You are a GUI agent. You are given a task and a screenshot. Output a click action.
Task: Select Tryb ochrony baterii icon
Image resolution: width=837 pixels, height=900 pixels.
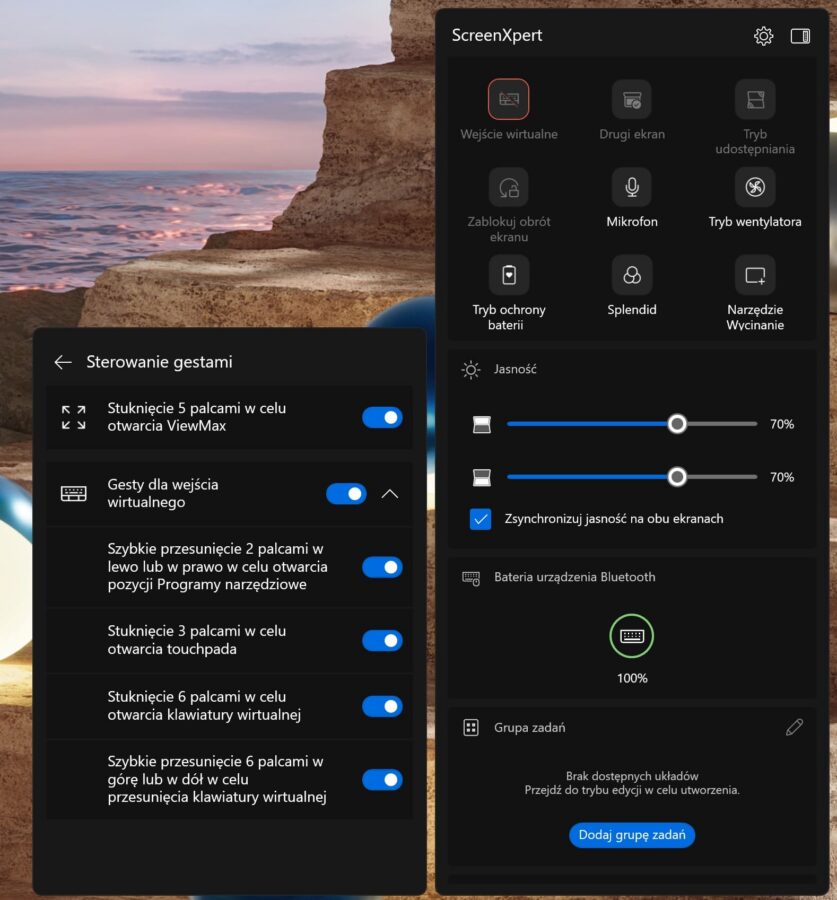[508, 275]
